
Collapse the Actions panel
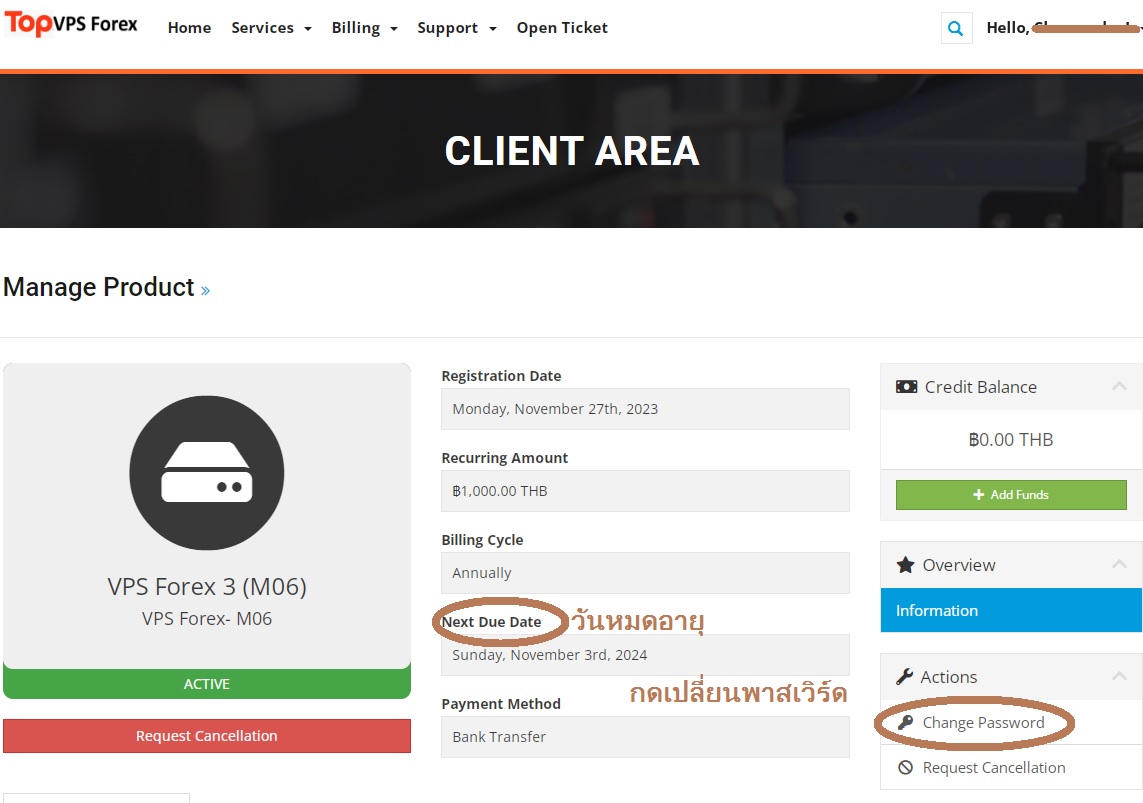tap(1119, 676)
